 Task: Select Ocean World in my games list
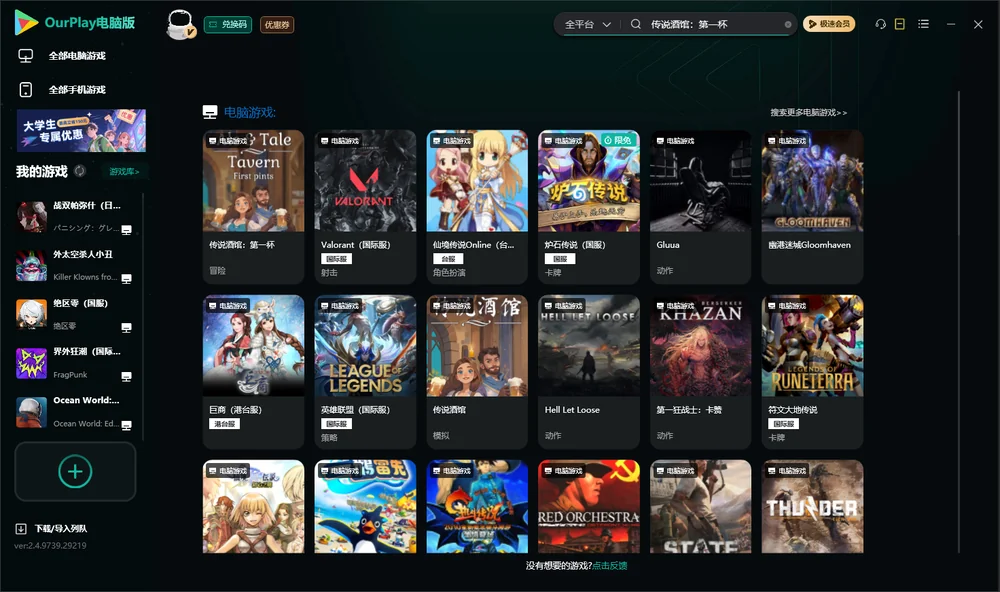(75, 412)
